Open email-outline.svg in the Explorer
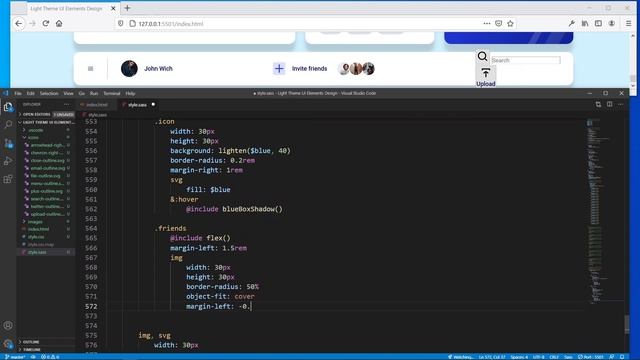This screenshot has width=640, height=360. coord(48,168)
